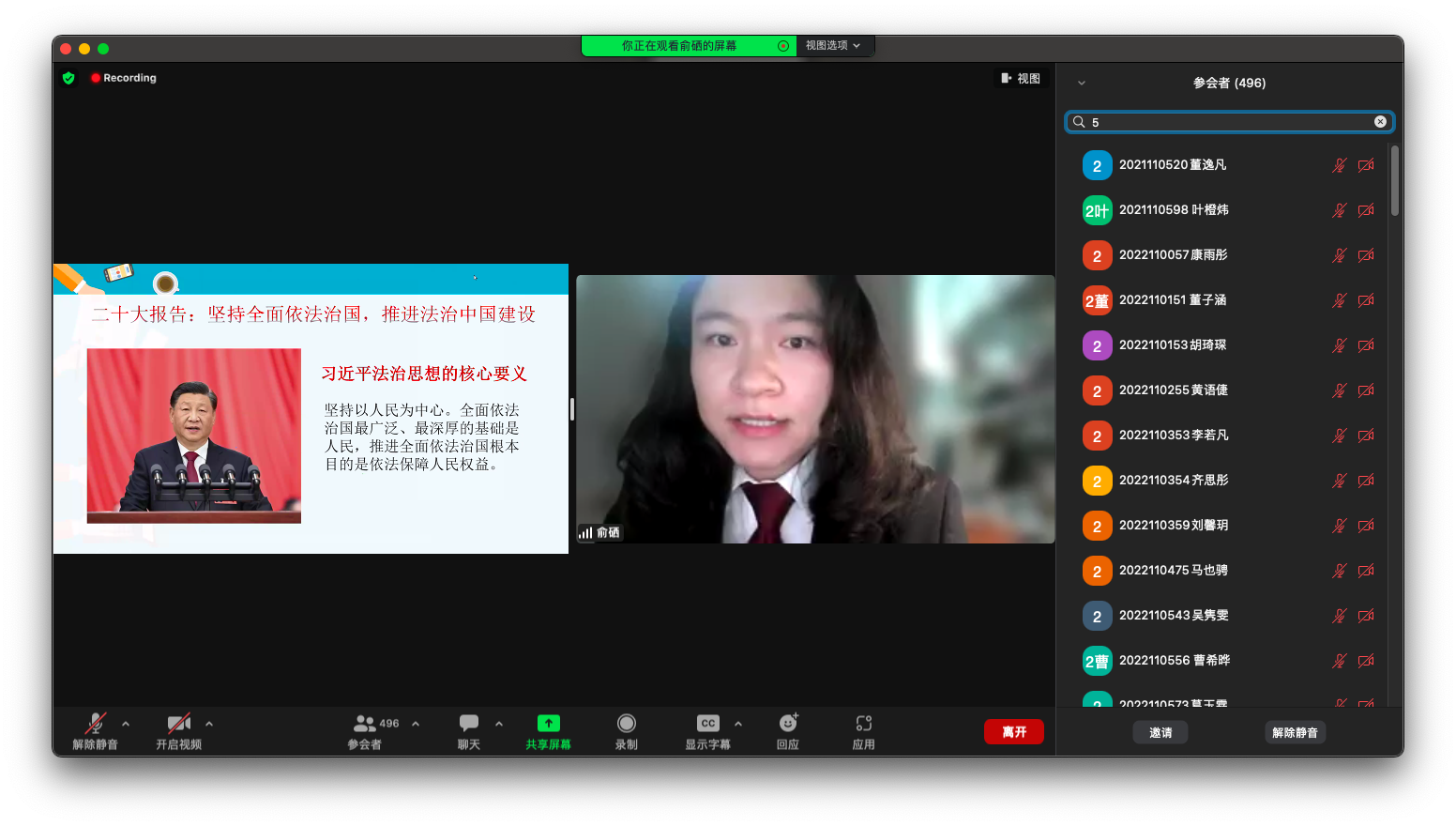Click the red leave meeting button

click(1013, 732)
